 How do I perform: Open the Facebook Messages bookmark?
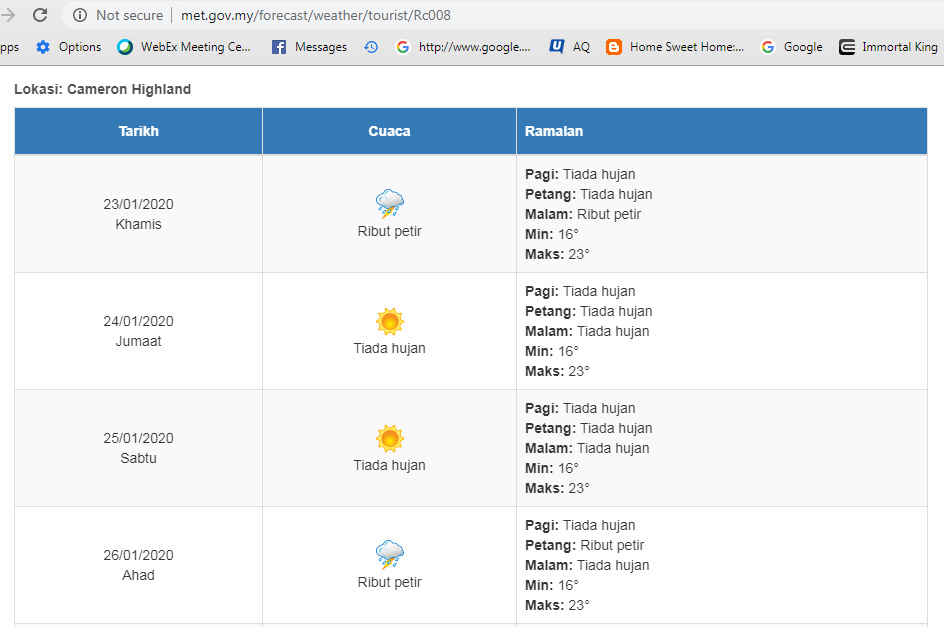309,47
